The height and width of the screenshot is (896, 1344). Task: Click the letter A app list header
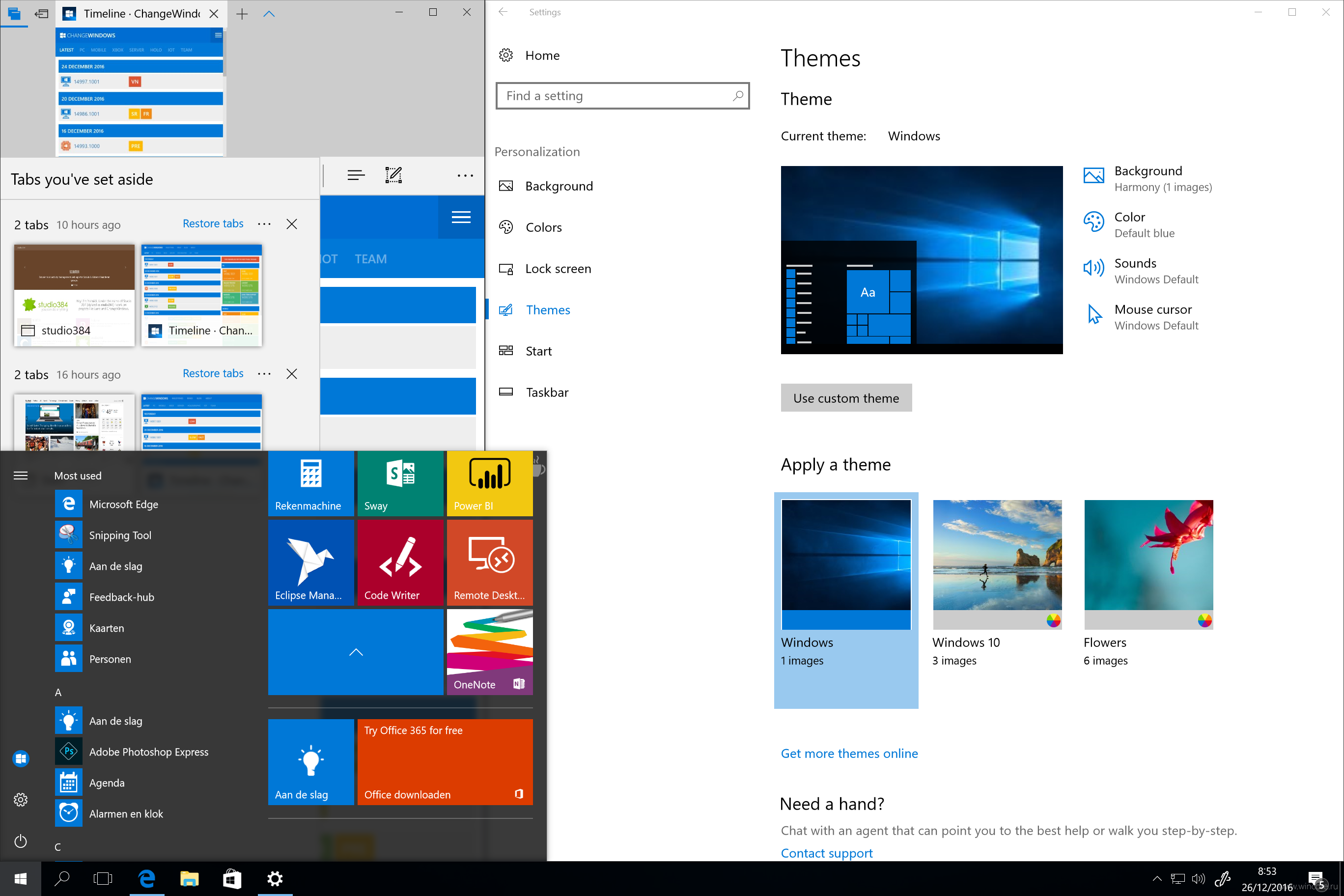(x=57, y=692)
